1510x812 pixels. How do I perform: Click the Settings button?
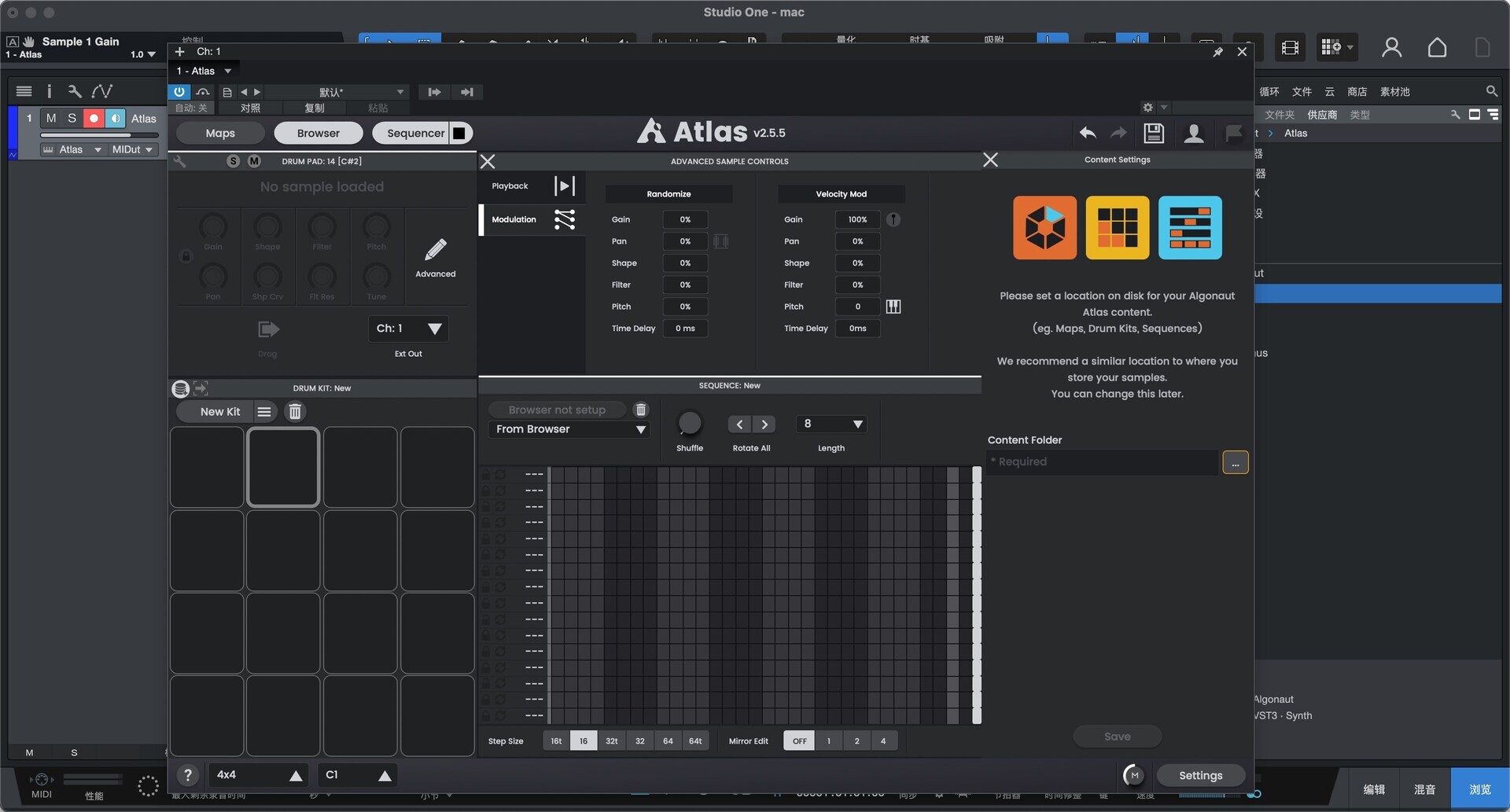click(x=1200, y=775)
